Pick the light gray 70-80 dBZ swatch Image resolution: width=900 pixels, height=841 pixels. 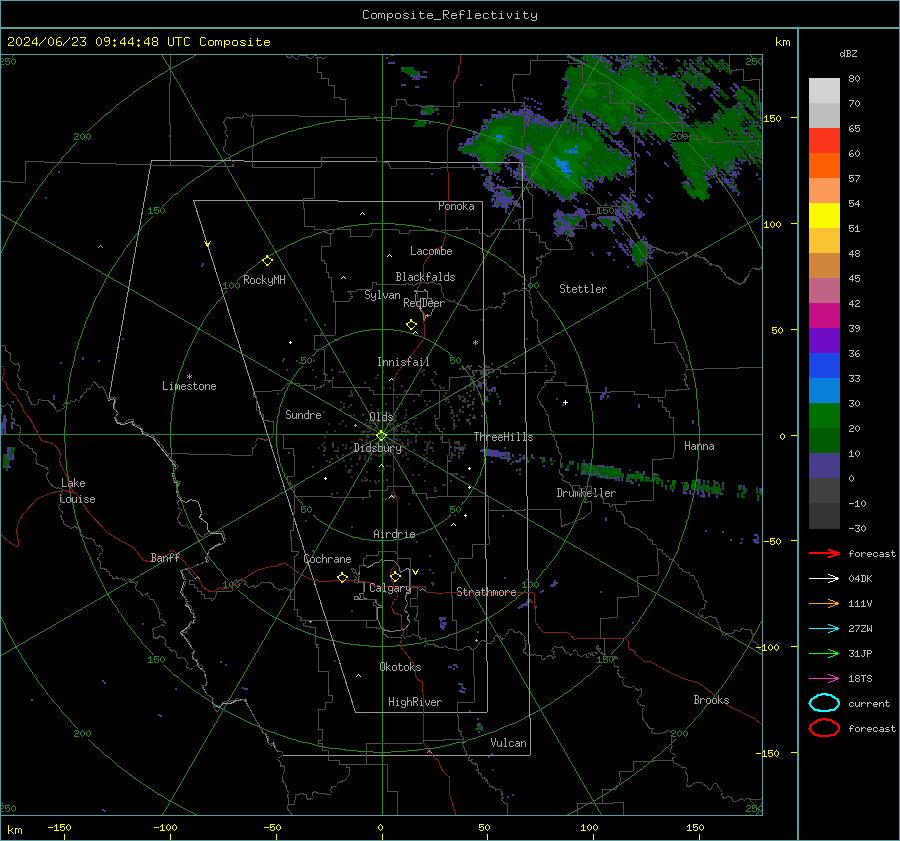[x=824, y=90]
